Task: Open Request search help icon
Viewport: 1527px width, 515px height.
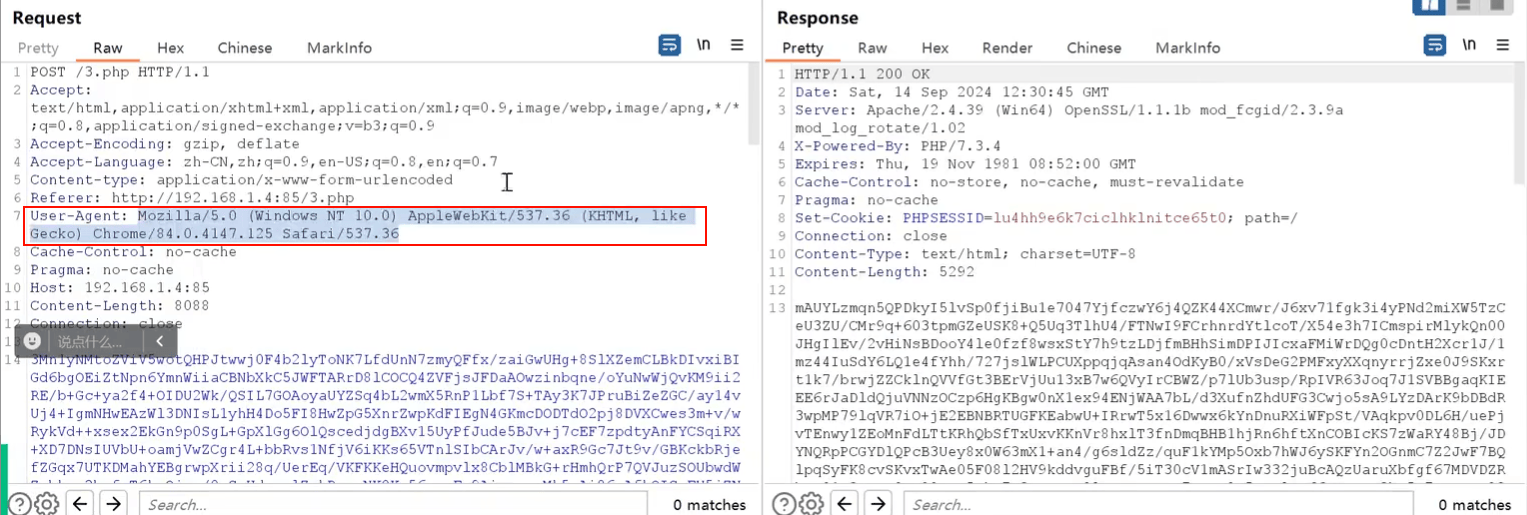Action: (19, 504)
